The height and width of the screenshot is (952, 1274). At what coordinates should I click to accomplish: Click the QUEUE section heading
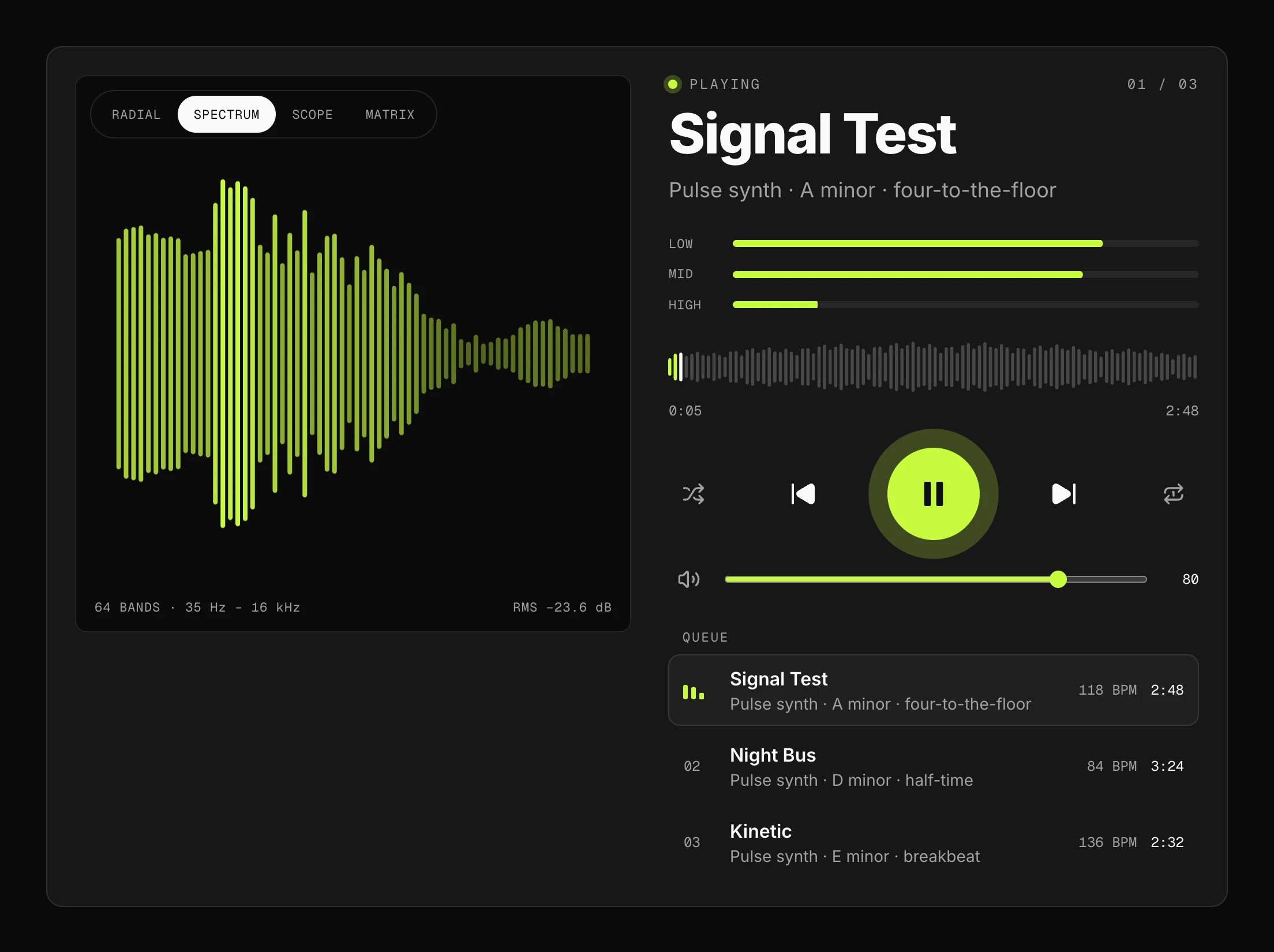coord(705,638)
